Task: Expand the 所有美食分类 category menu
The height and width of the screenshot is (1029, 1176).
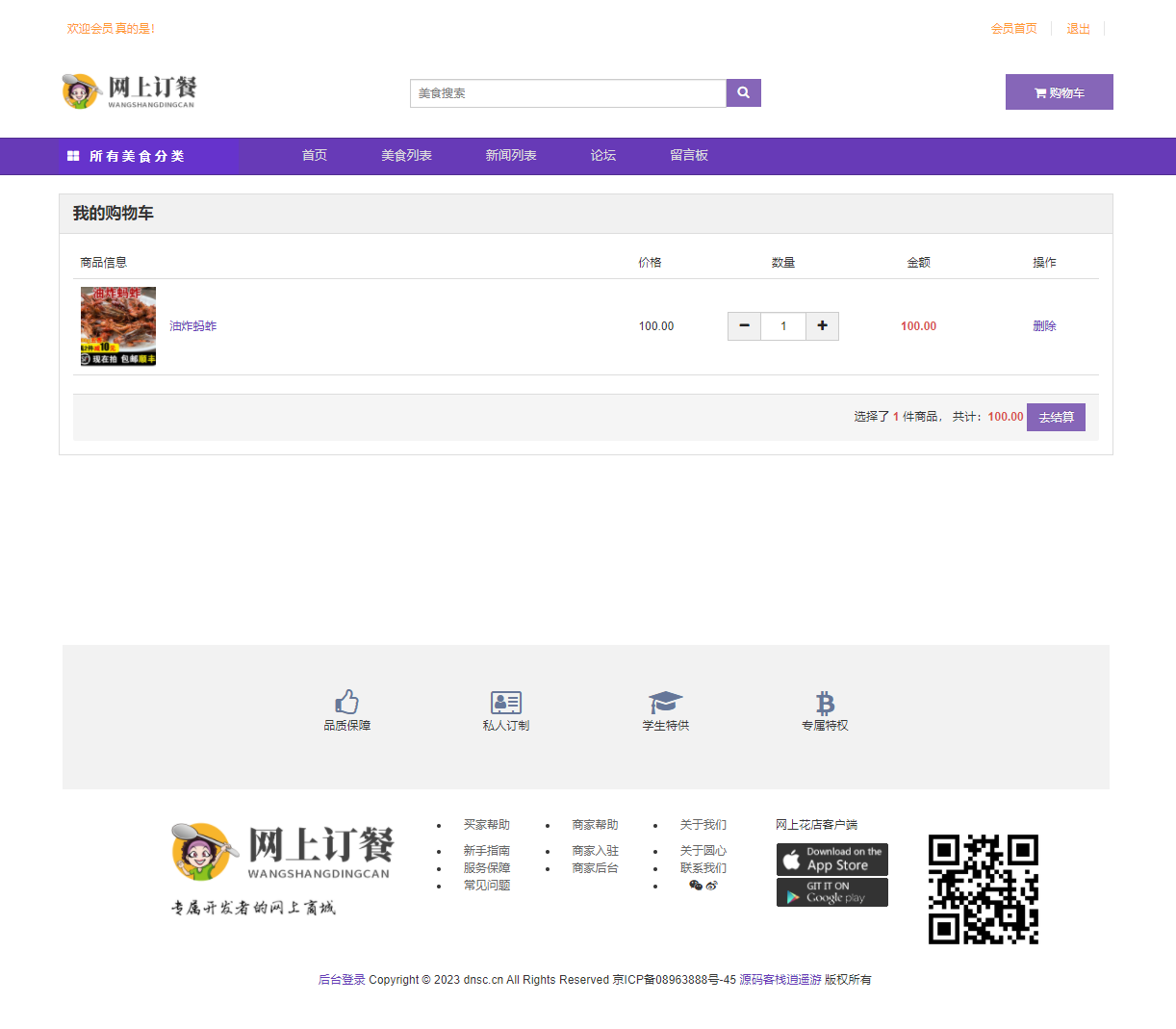Action: click(x=137, y=156)
